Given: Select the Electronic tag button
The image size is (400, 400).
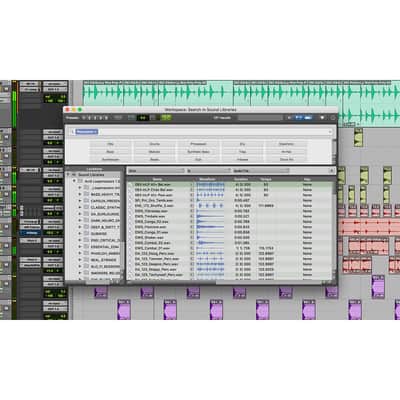Looking at the screenshot, I should [286, 144].
